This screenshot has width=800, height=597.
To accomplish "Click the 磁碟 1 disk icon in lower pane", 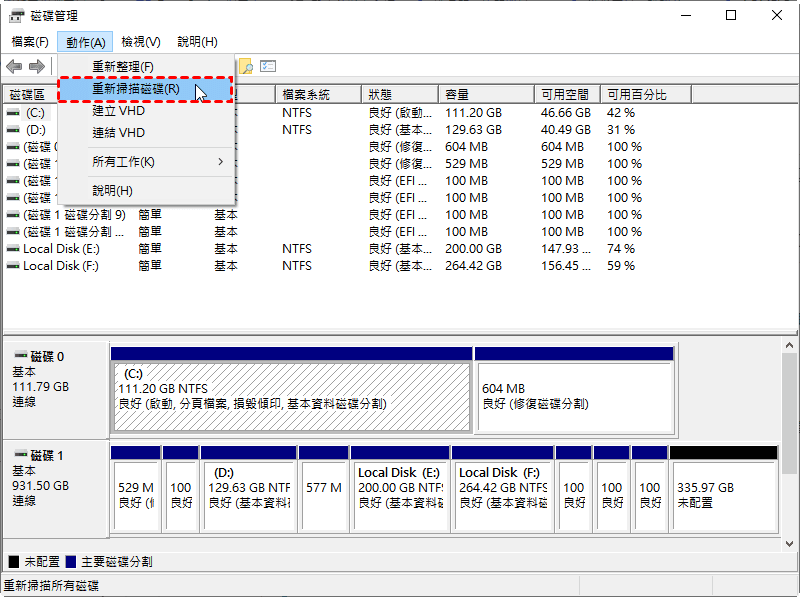I will click(x=20, y=456).
